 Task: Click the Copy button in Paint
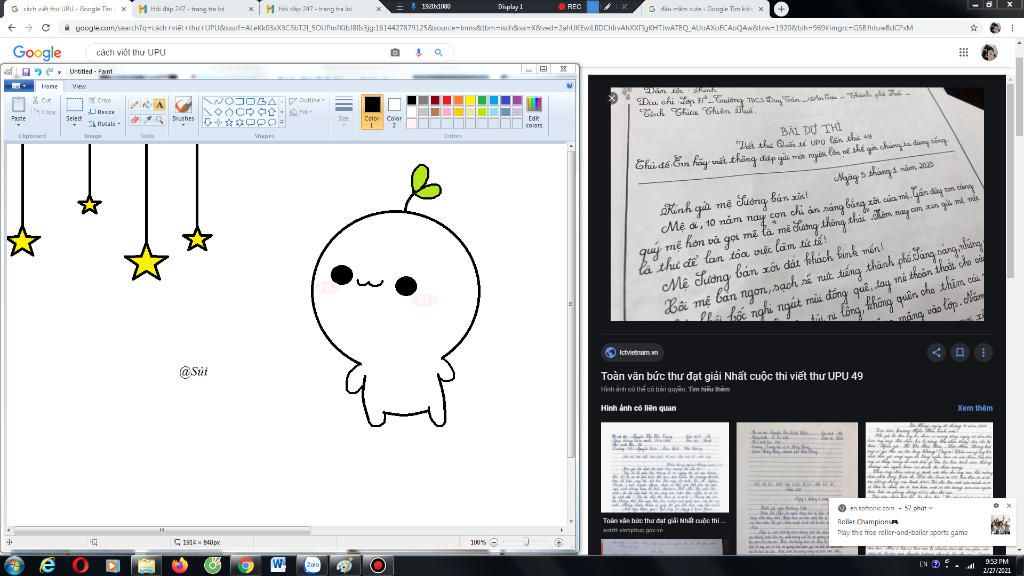pos(44,112)
